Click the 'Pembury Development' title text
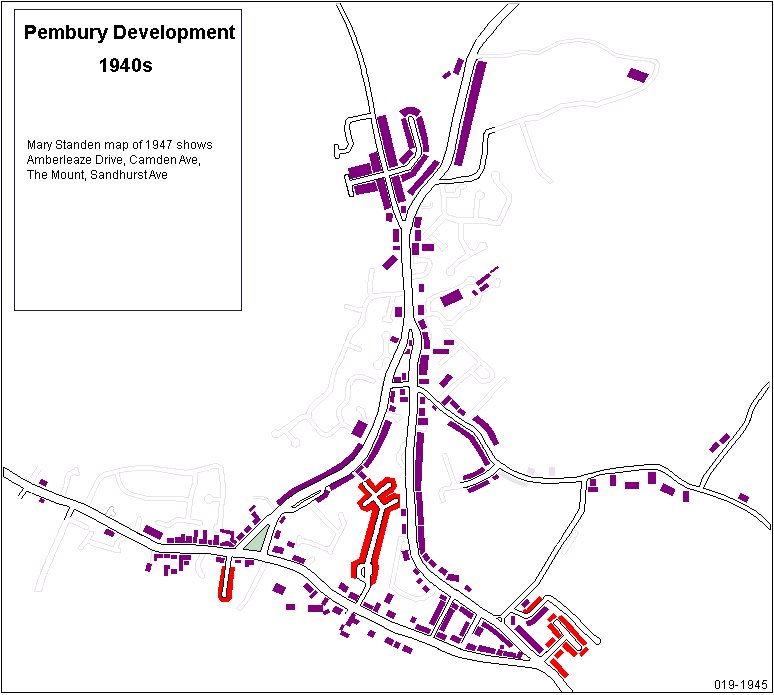 coord(129,33)
